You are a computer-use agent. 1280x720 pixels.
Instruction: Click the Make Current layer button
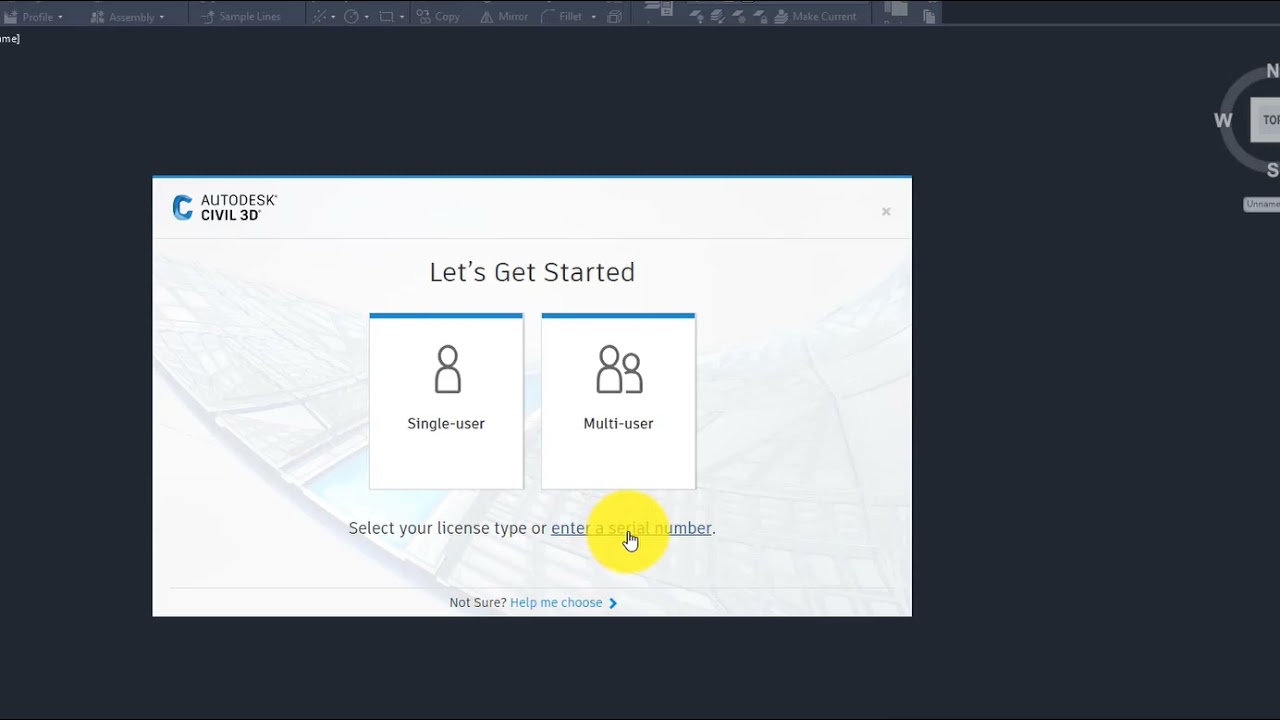814,17
